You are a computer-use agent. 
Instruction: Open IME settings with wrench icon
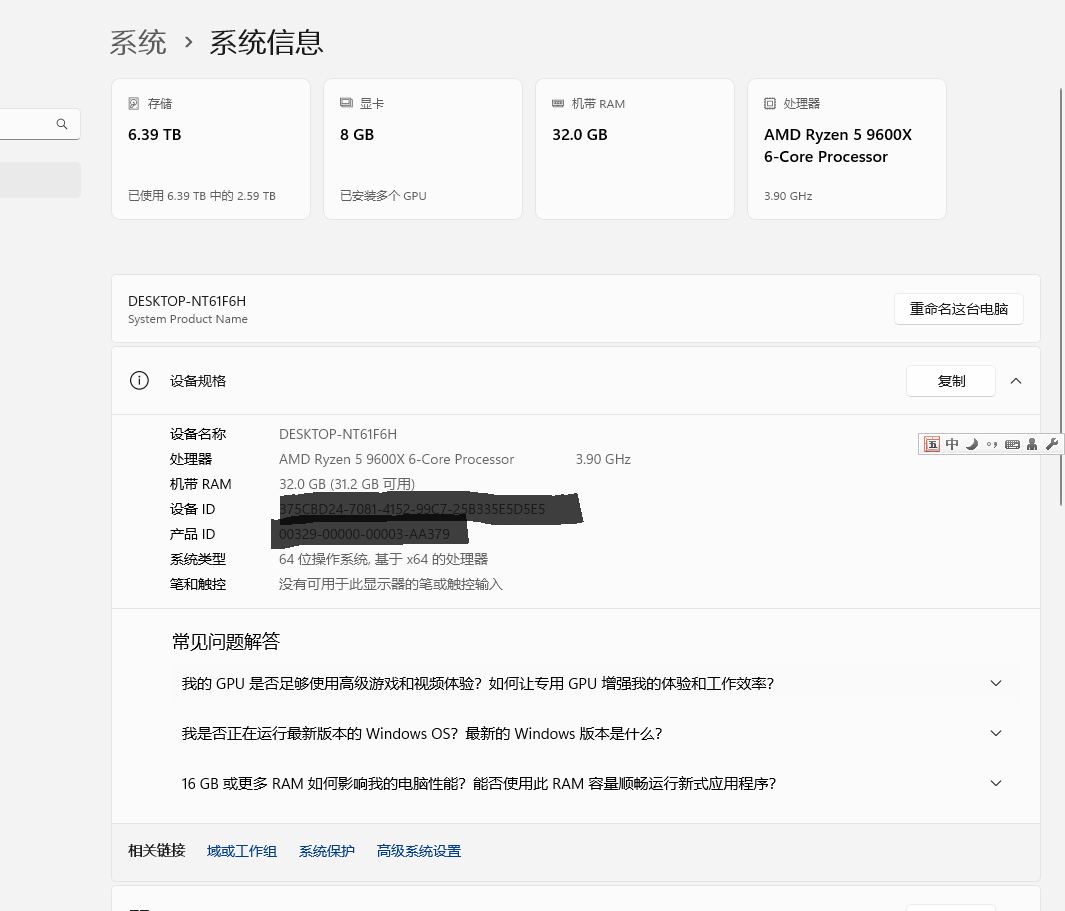click(x=1052, y=444)
